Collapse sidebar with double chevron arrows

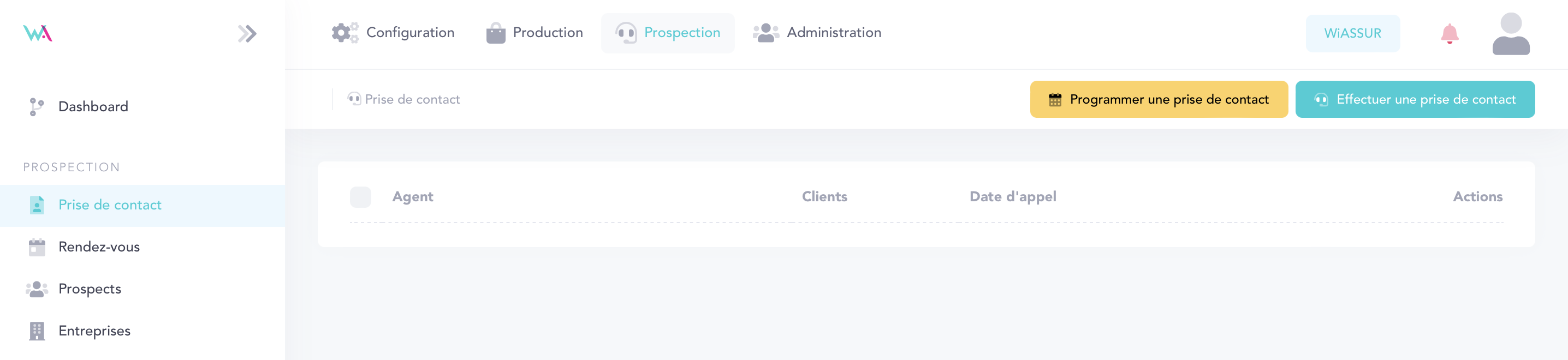(247, 33)
